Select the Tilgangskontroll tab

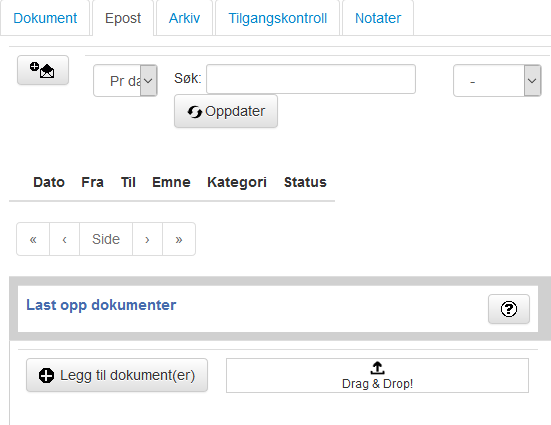tap(278, 18)
